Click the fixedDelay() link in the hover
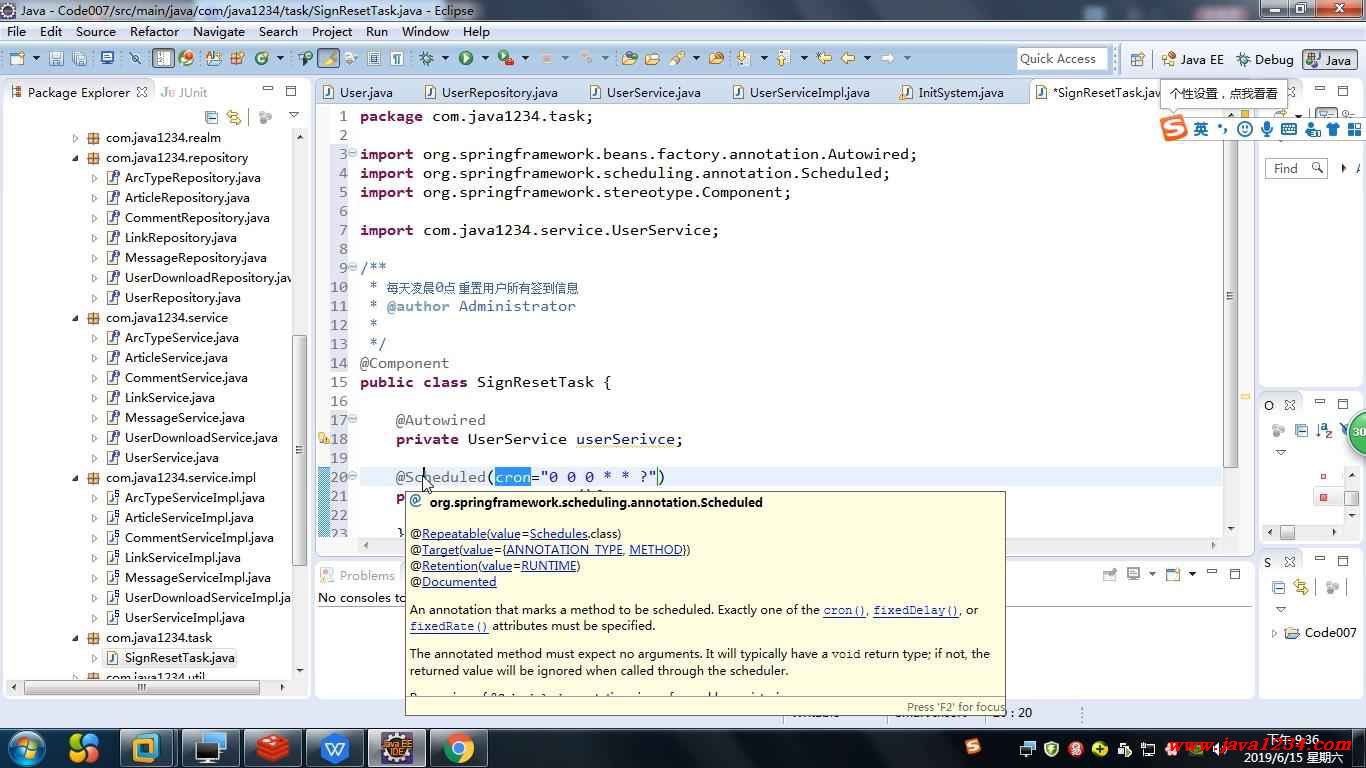Screen dimensions: 1366x768 click(x=916, y=610)
